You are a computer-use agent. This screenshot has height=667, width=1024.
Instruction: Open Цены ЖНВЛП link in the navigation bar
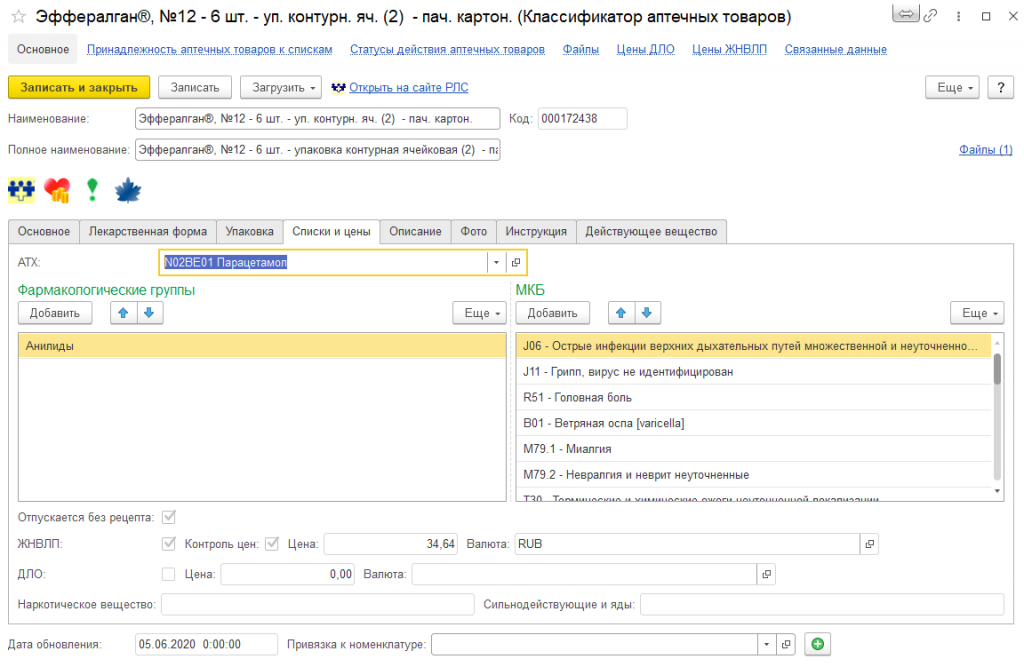(x=729, y=50)
